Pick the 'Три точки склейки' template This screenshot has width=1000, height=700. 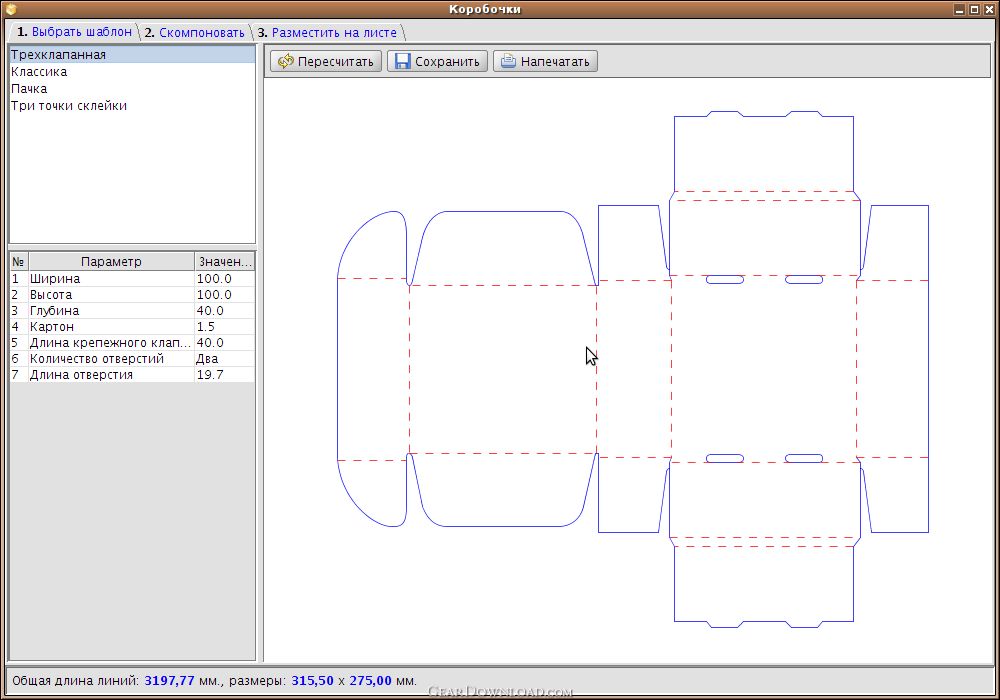coord(132,106)
